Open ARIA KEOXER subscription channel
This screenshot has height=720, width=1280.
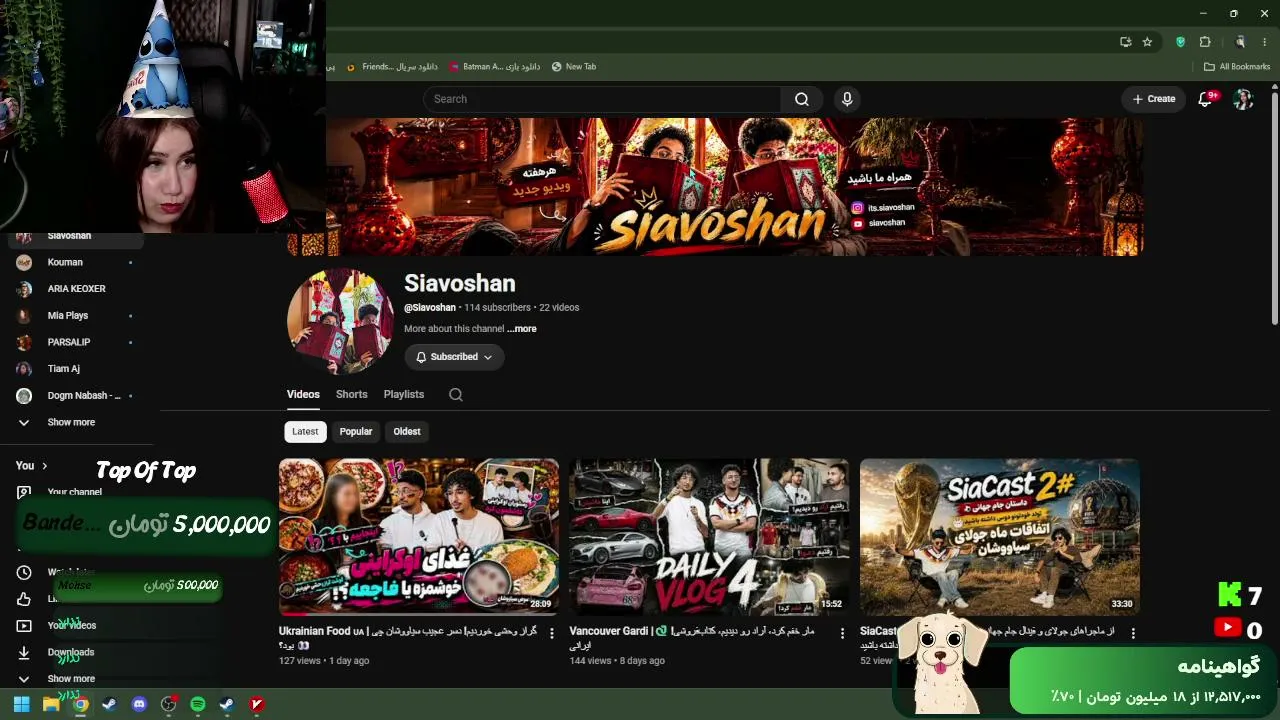[76, 289]
